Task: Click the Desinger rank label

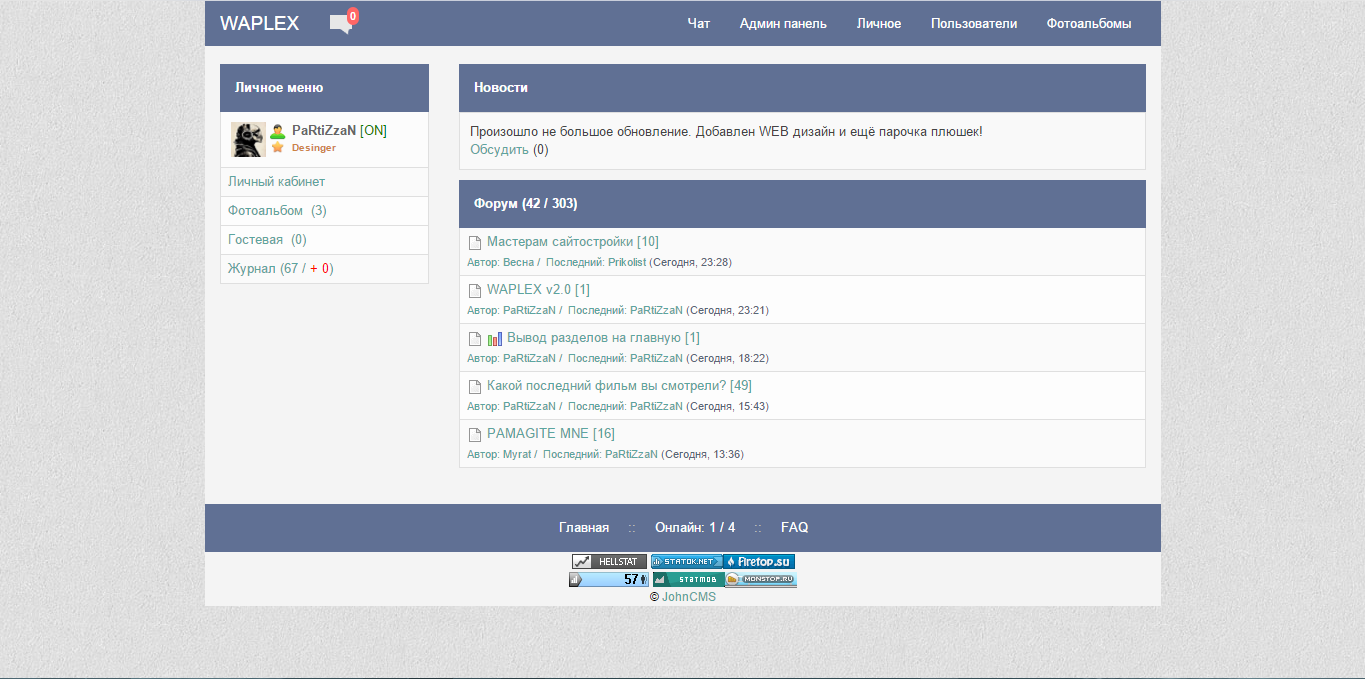Action: [314, 148]
